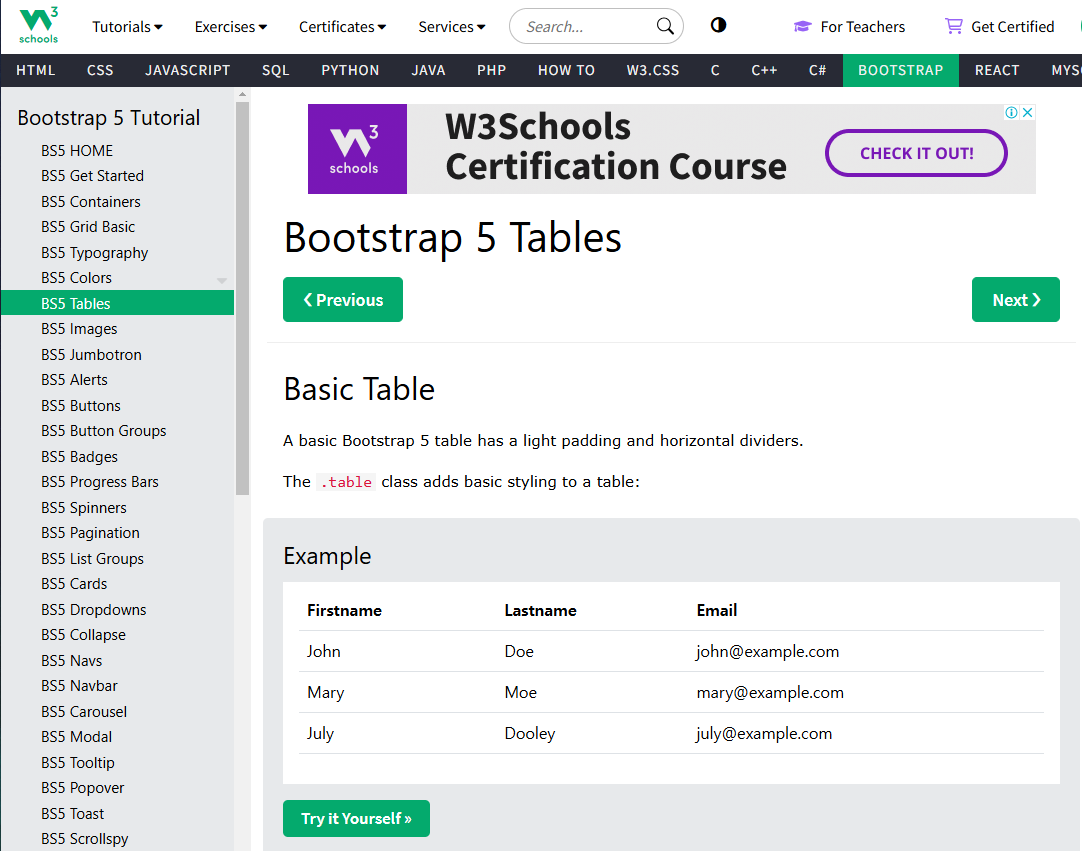This screenshot has width=1082, height=851.
Task: Click the Previous button
Action: [343, 300]
